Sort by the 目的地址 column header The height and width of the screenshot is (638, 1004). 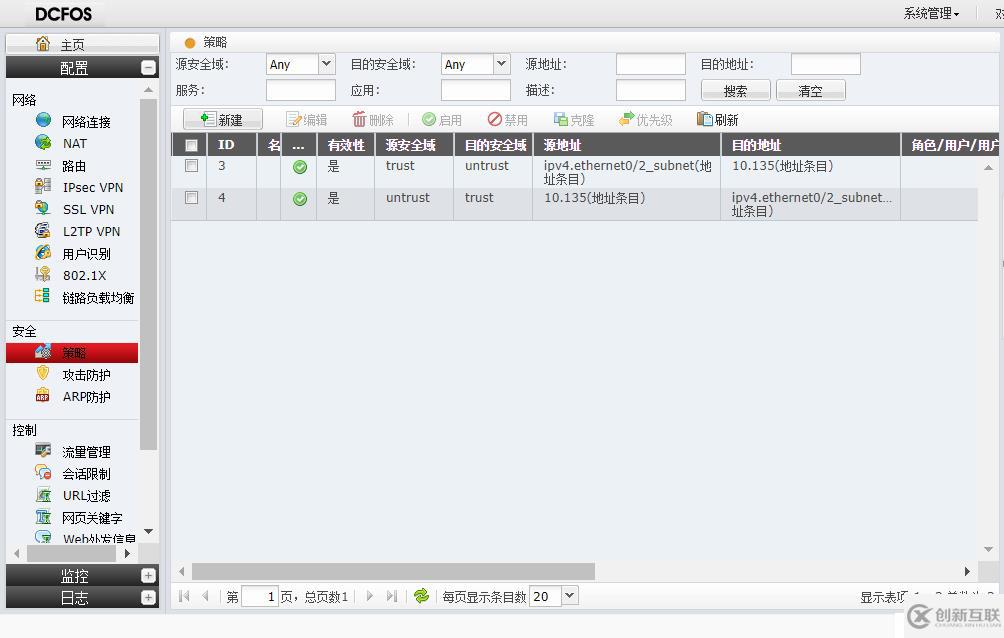[x=810, y=145]
